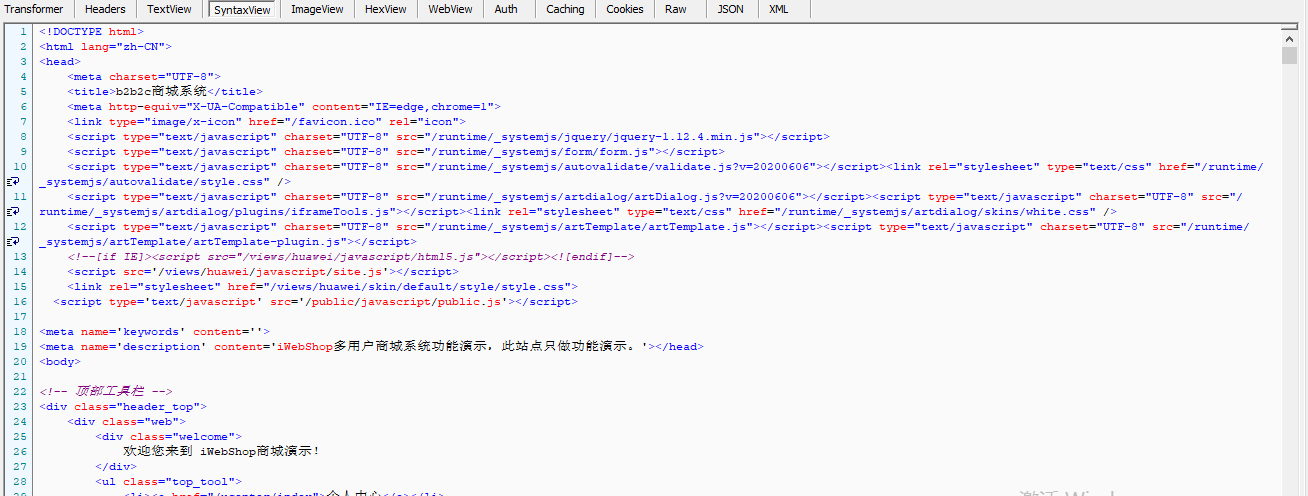Click the split-view handle above the scrollbar
Viewport: 1308px width, 496px height.
click(1290, 29)
